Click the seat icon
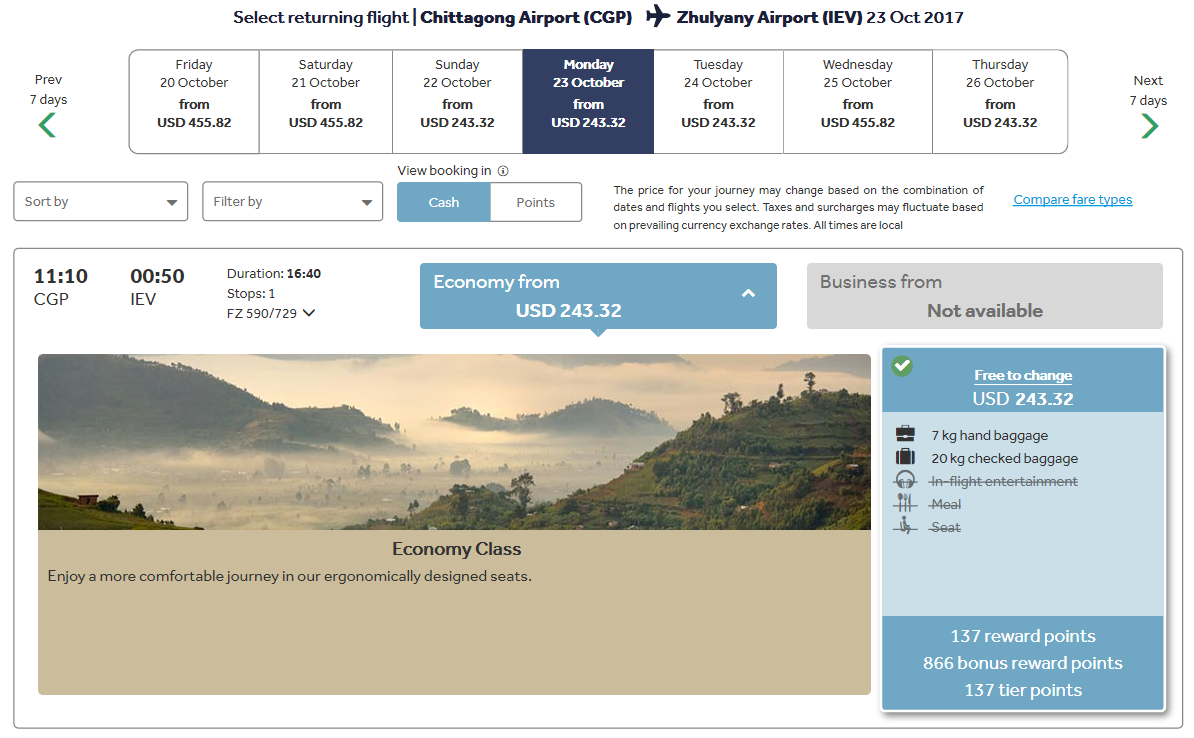Image resolution: width=1194 pixels, height=738 pixels. pos(905,526)
